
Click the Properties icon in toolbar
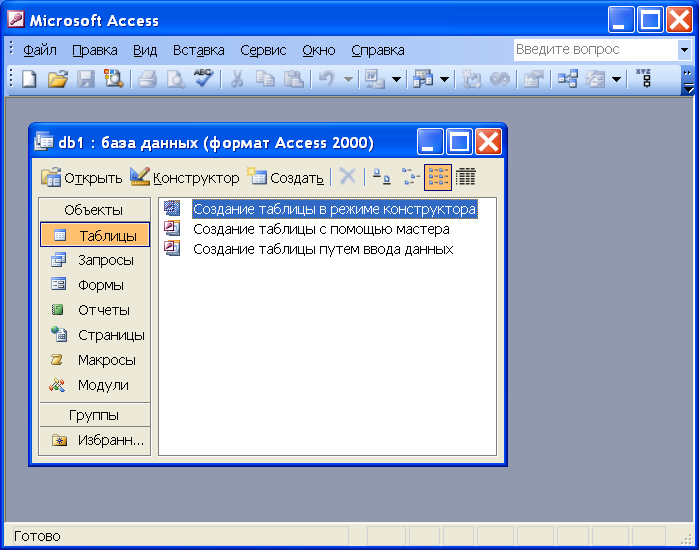click(x=533, y=79)
